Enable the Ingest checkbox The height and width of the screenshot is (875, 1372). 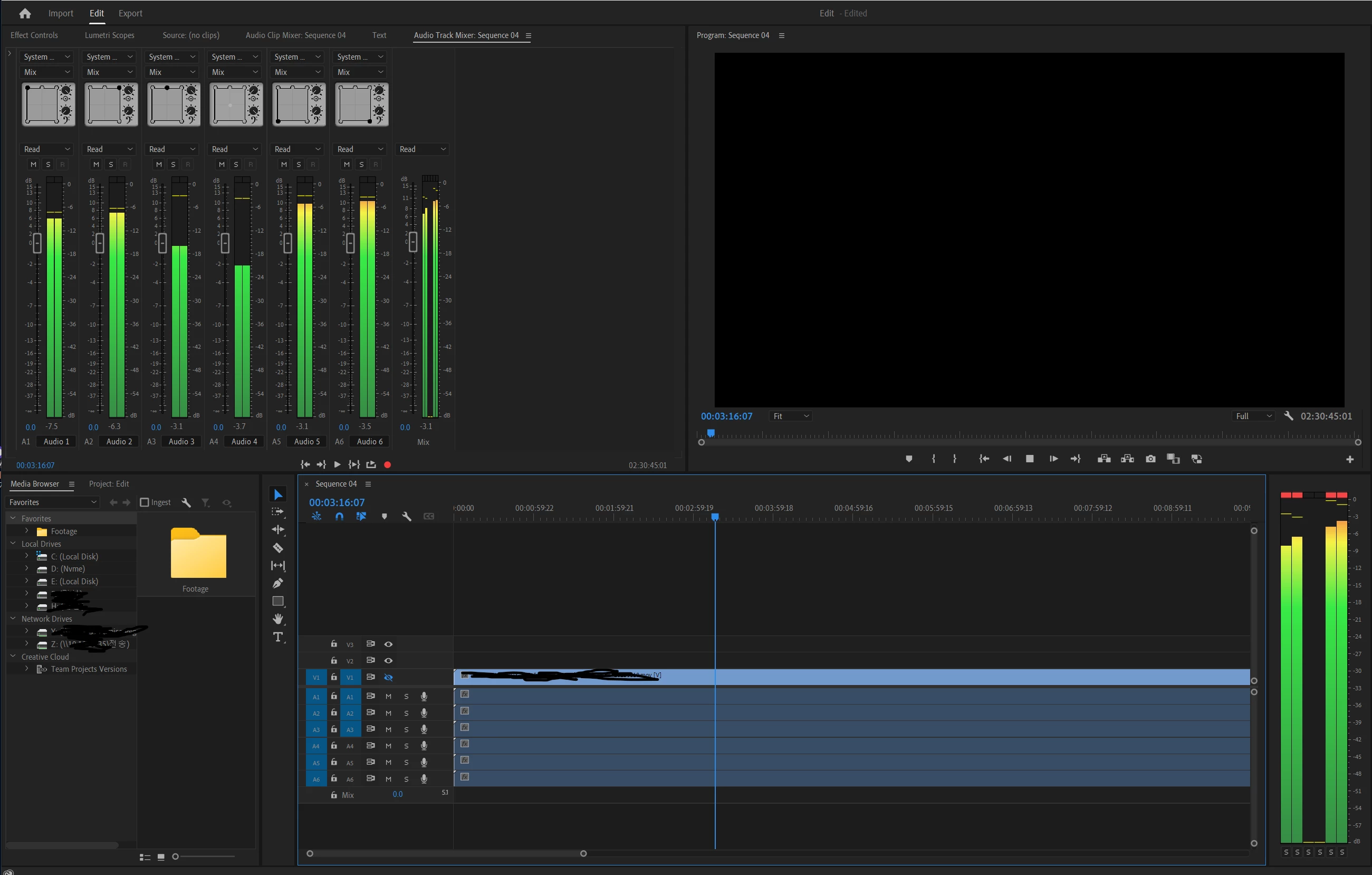coord(145,502)
